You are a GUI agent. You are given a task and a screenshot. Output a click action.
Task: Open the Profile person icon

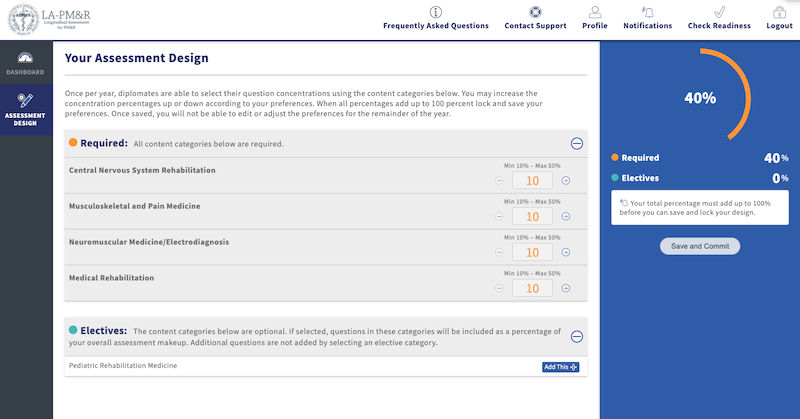point(595,12)
